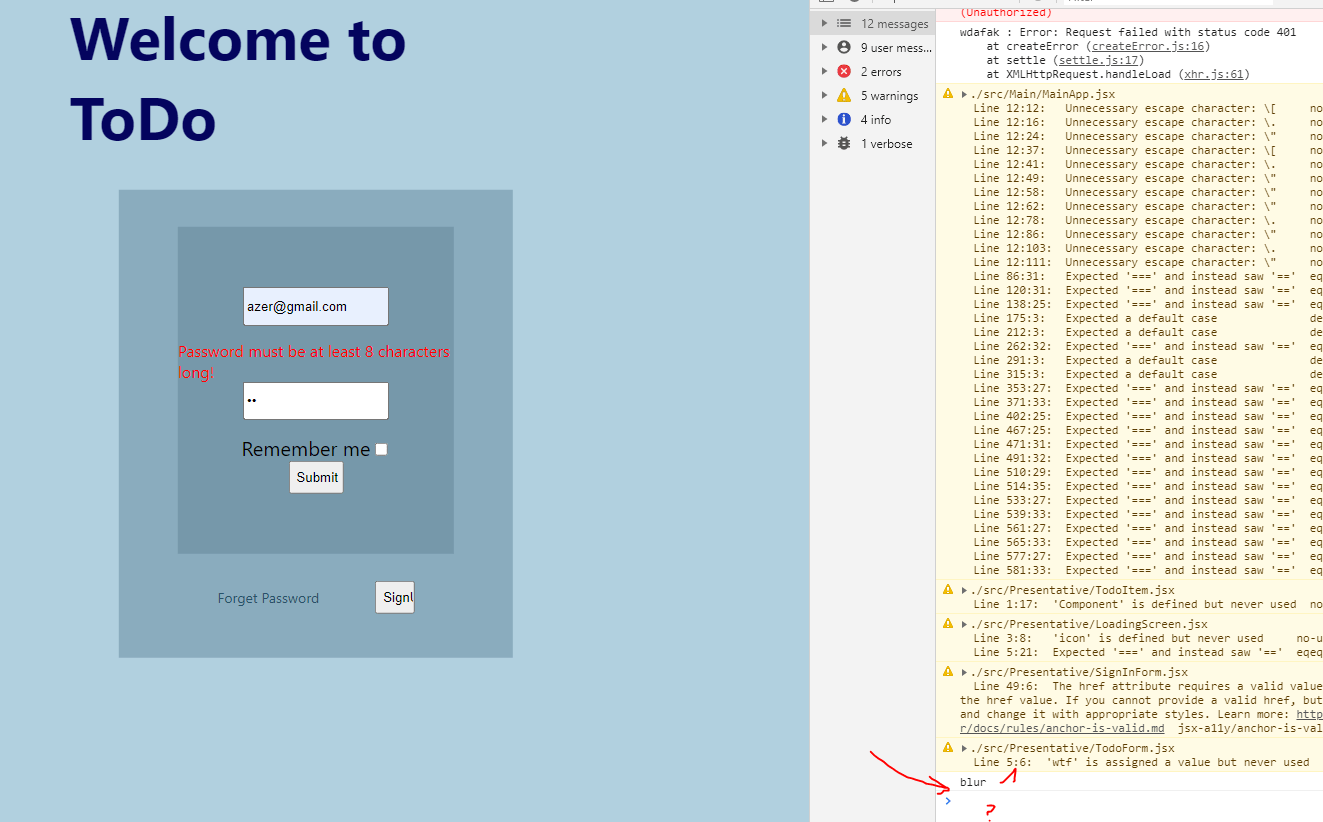Click the list icon beside 12 messages

[x=844, y=23]
